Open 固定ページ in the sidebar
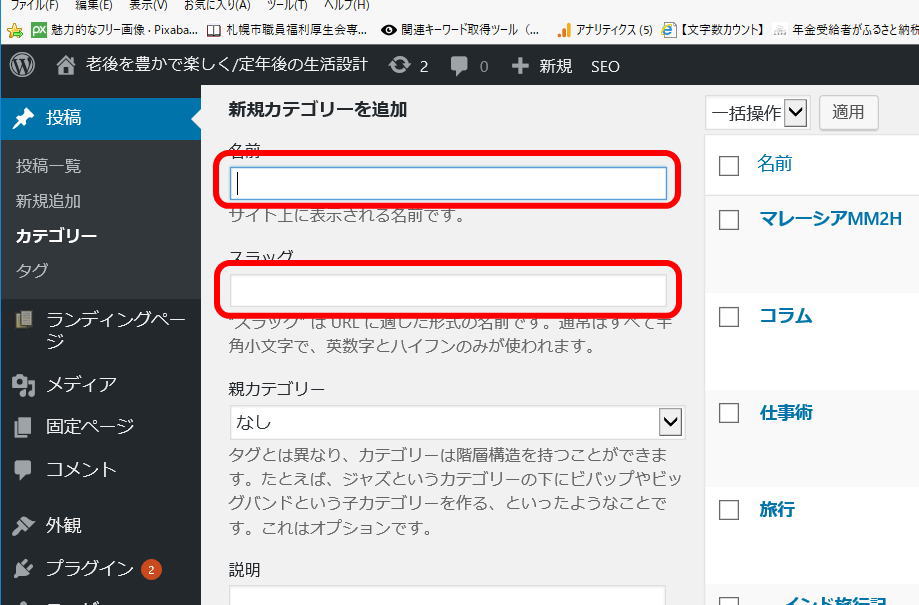The image size is (919, 605). [89, 427]
